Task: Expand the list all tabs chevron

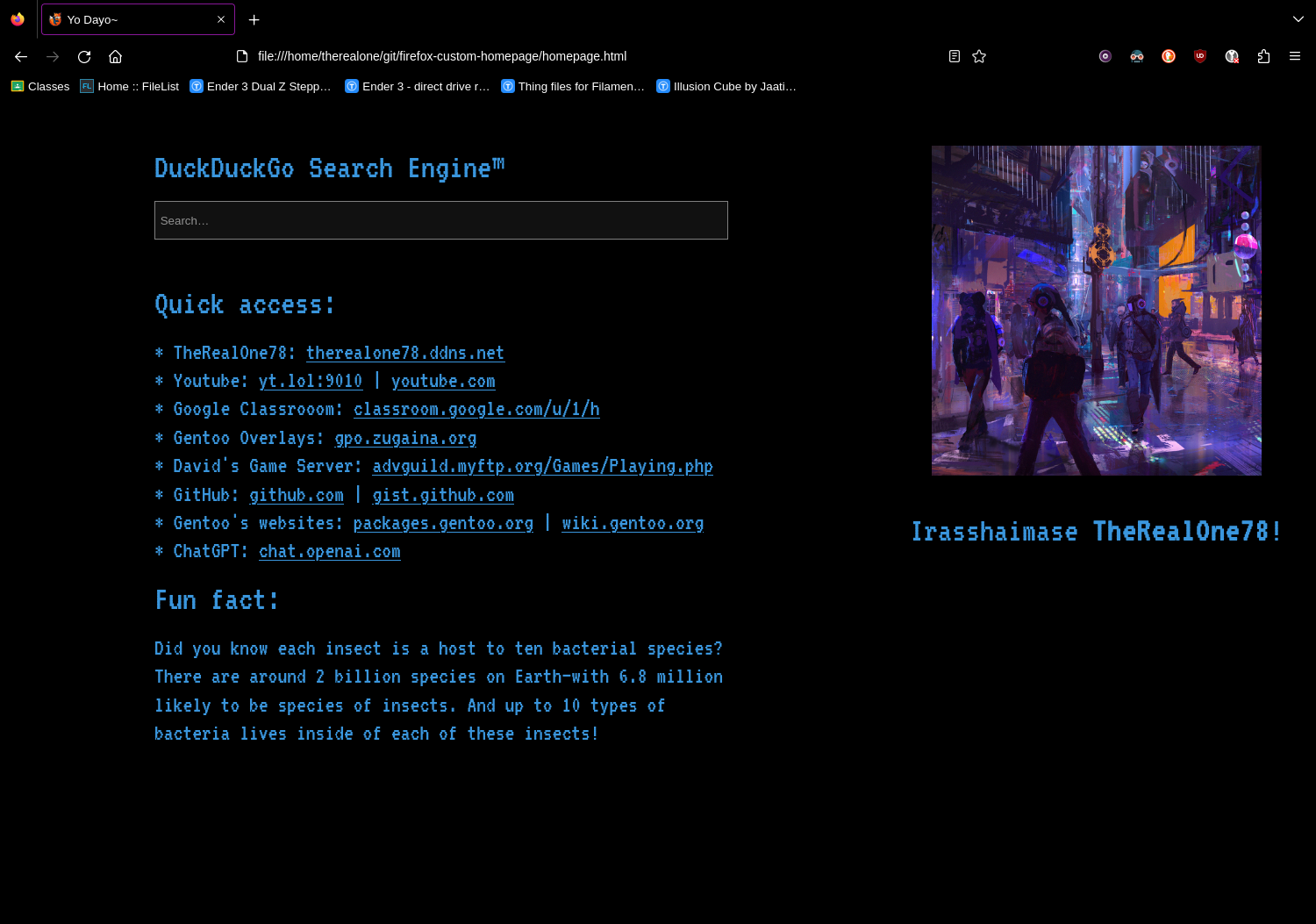Action: 1298,19
